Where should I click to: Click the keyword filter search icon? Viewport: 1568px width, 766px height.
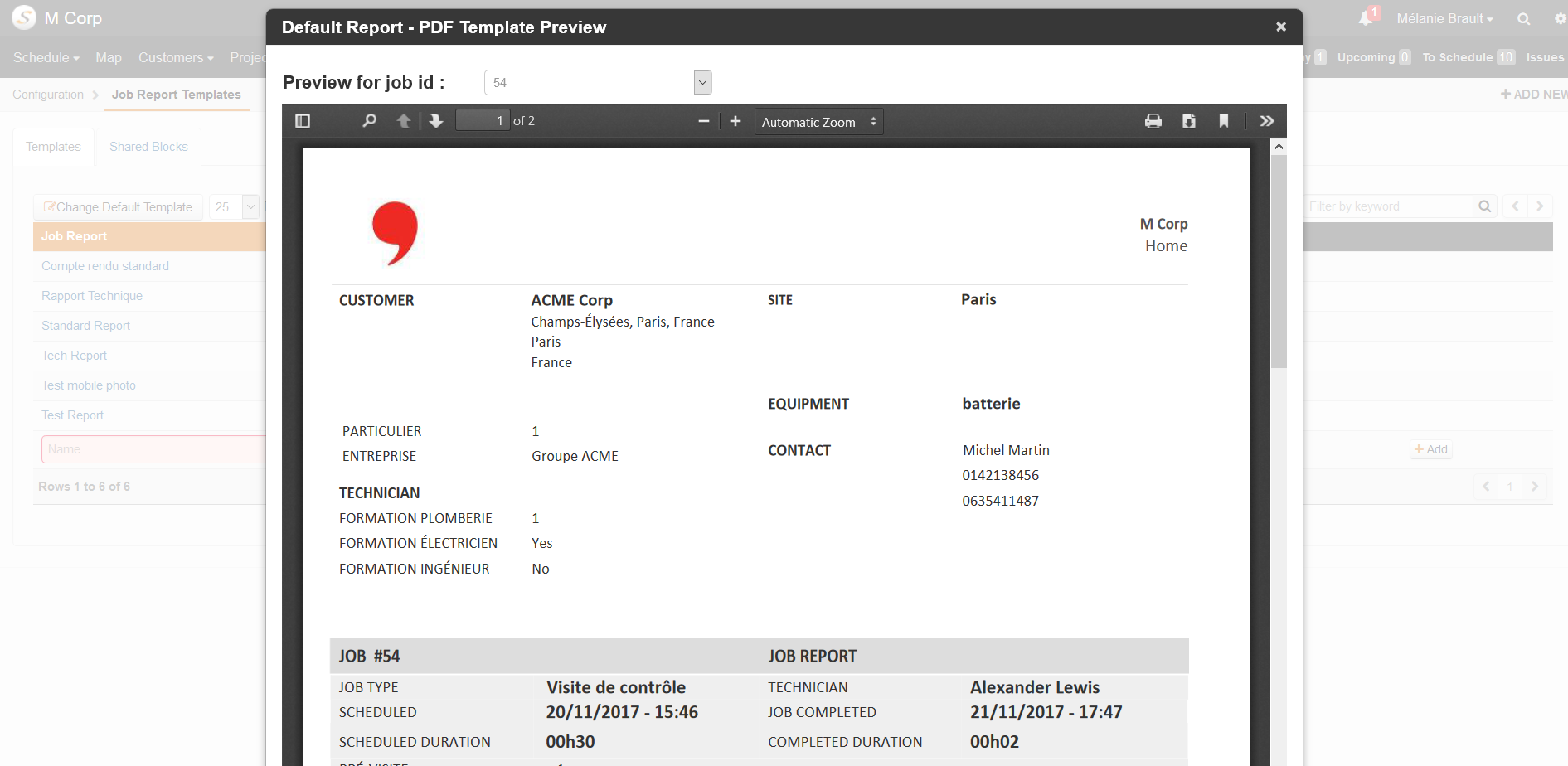(x=1485, y=206)
